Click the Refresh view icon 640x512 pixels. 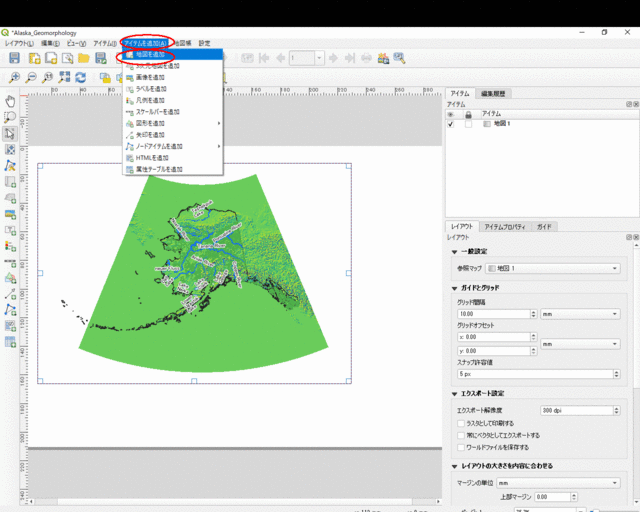(80, 77)
